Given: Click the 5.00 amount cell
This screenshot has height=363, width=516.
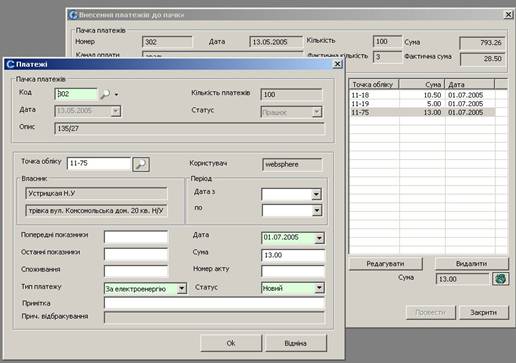Looking at the screenshot, I should point(422,104).
